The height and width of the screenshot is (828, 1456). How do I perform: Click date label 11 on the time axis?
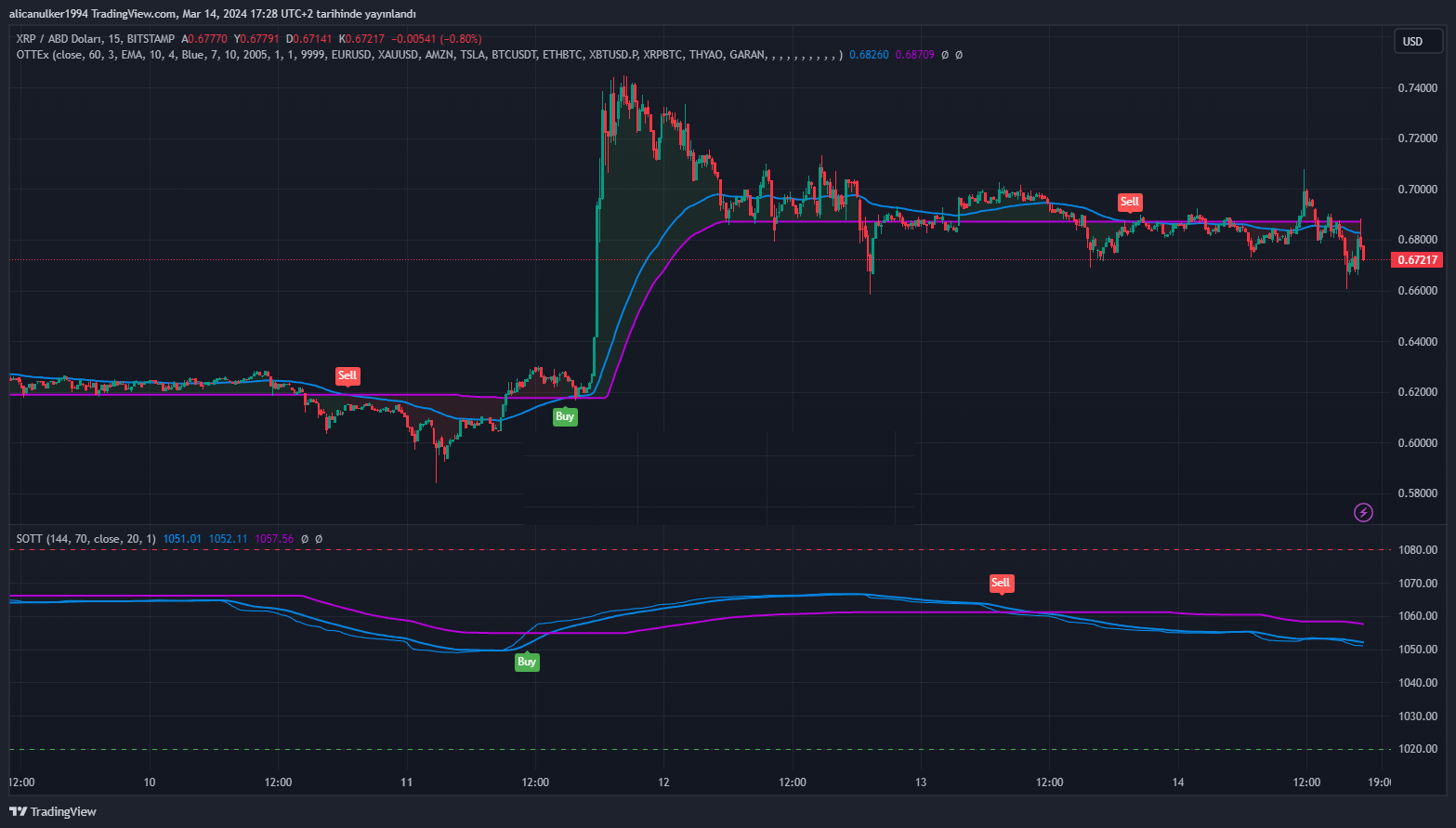(x=406, y=782)
